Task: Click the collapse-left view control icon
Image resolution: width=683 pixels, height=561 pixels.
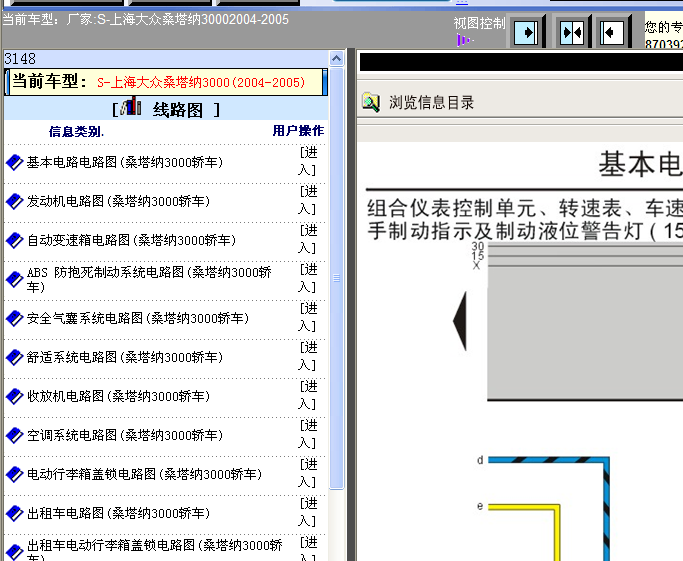Action: 612,32
